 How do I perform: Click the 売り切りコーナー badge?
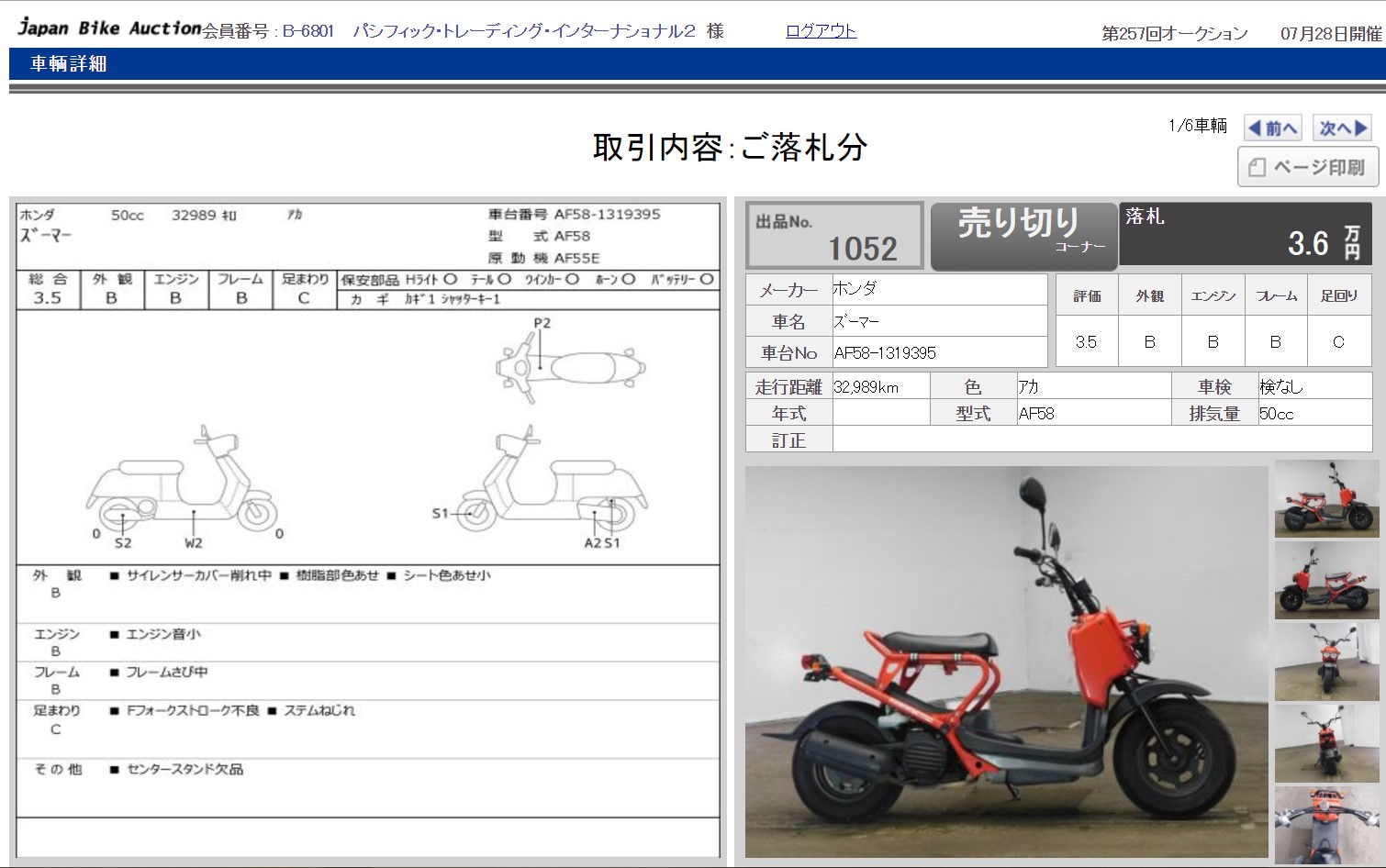(1023, 236)
